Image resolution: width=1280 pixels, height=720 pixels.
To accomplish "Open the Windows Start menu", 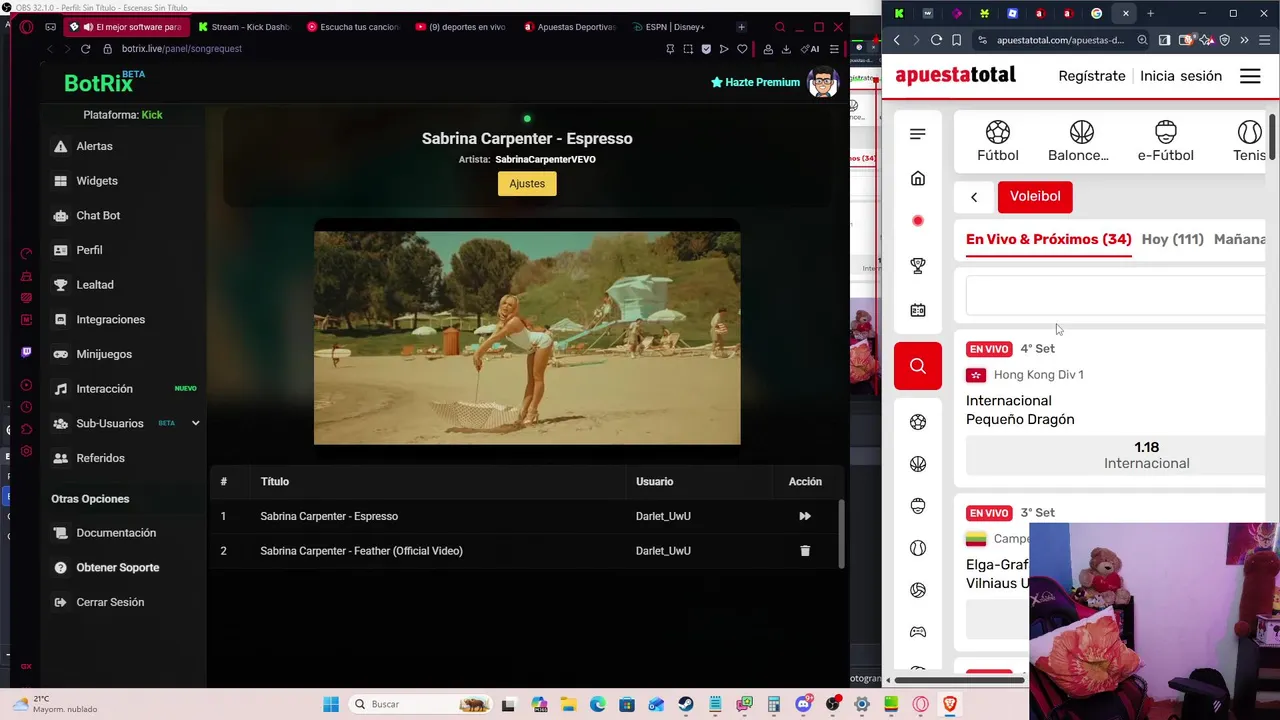I will 331,704.
